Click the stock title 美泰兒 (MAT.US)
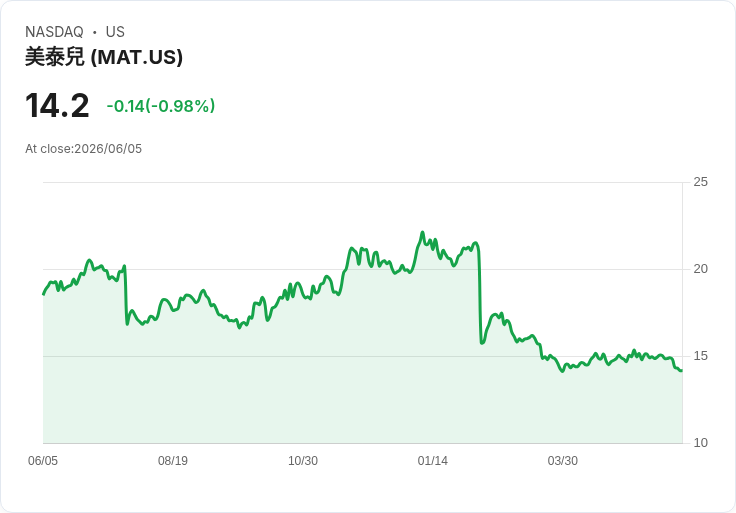Viewport: 736px width, 513px height. tap(104, 57)
